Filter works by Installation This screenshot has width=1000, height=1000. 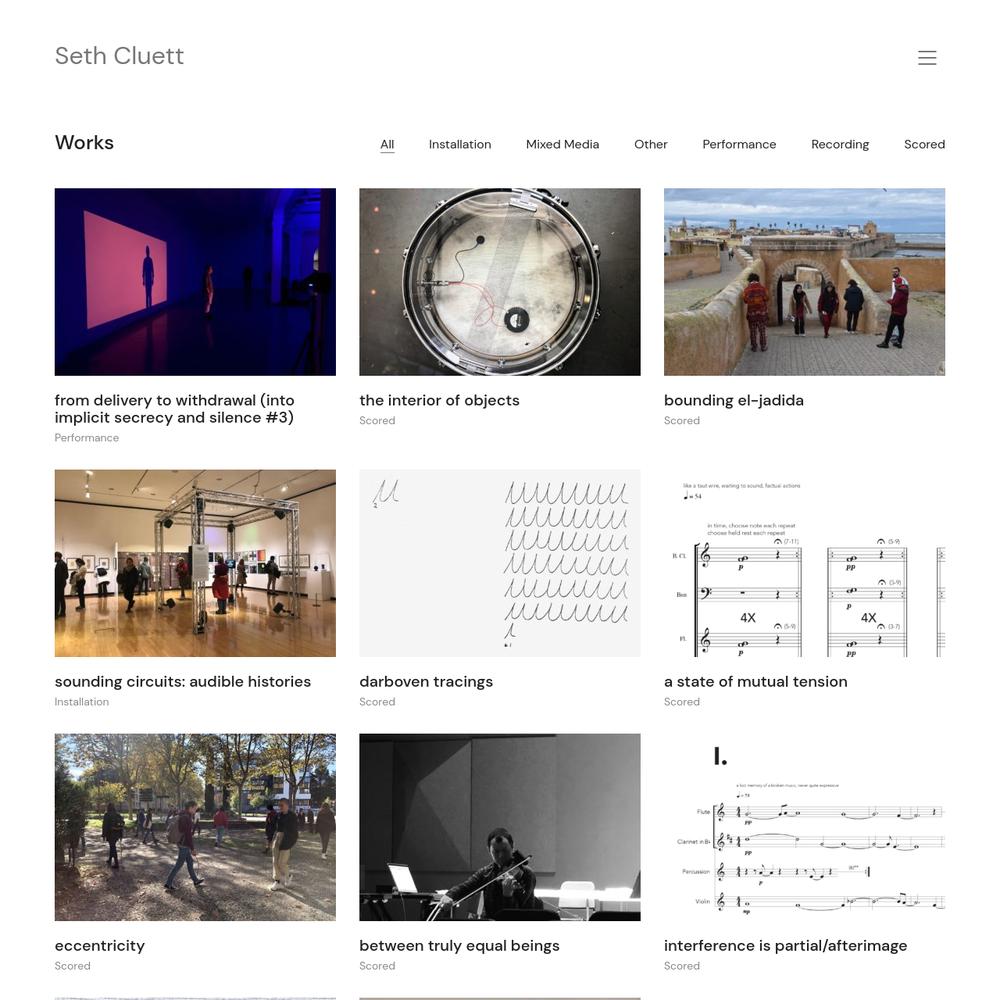pos(460,144)
